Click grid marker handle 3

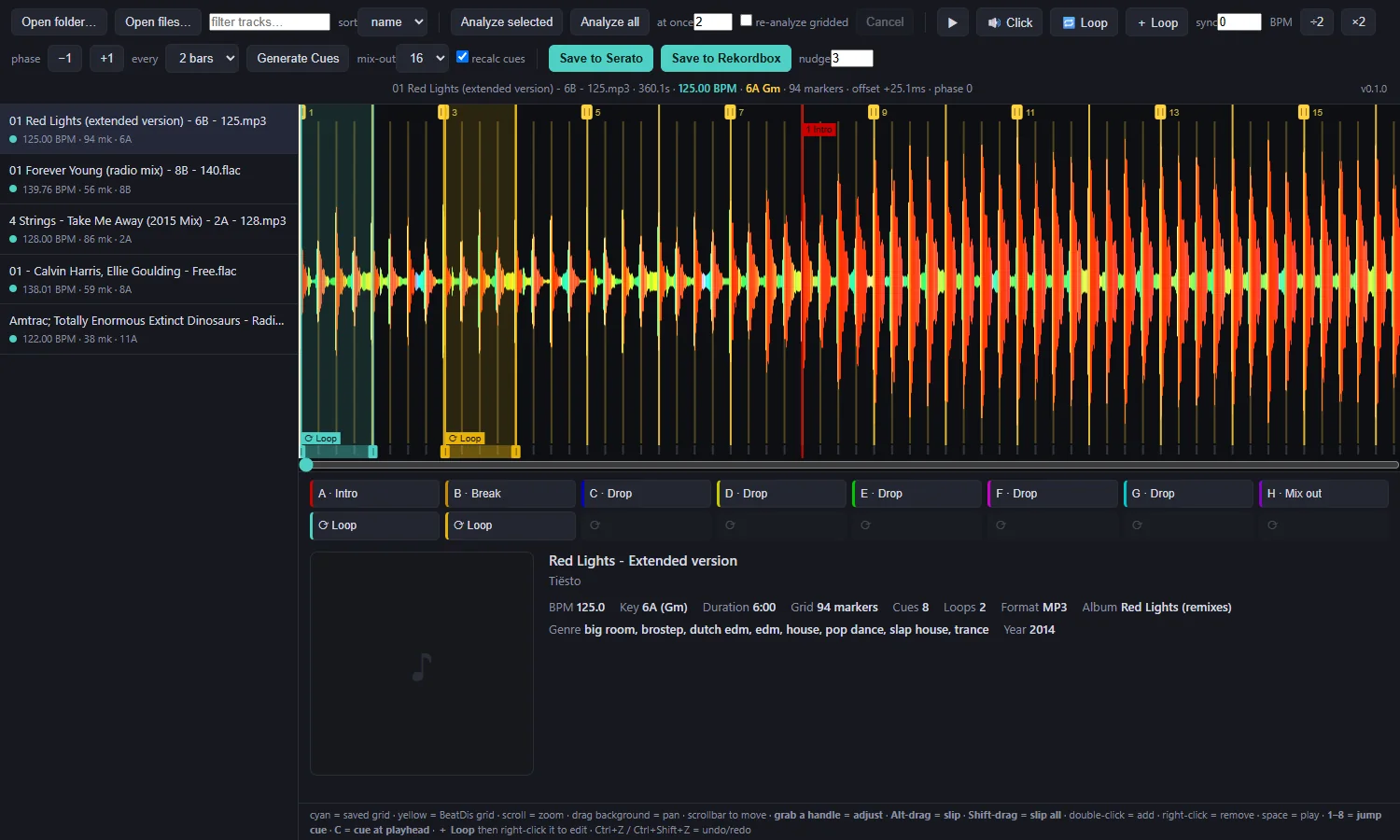pos(443,112)
